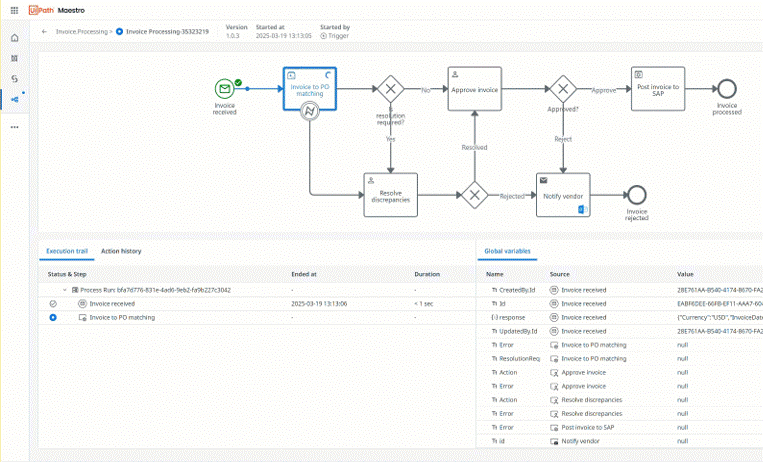Open the process instances icon in the sidebar

click(14, 98)
